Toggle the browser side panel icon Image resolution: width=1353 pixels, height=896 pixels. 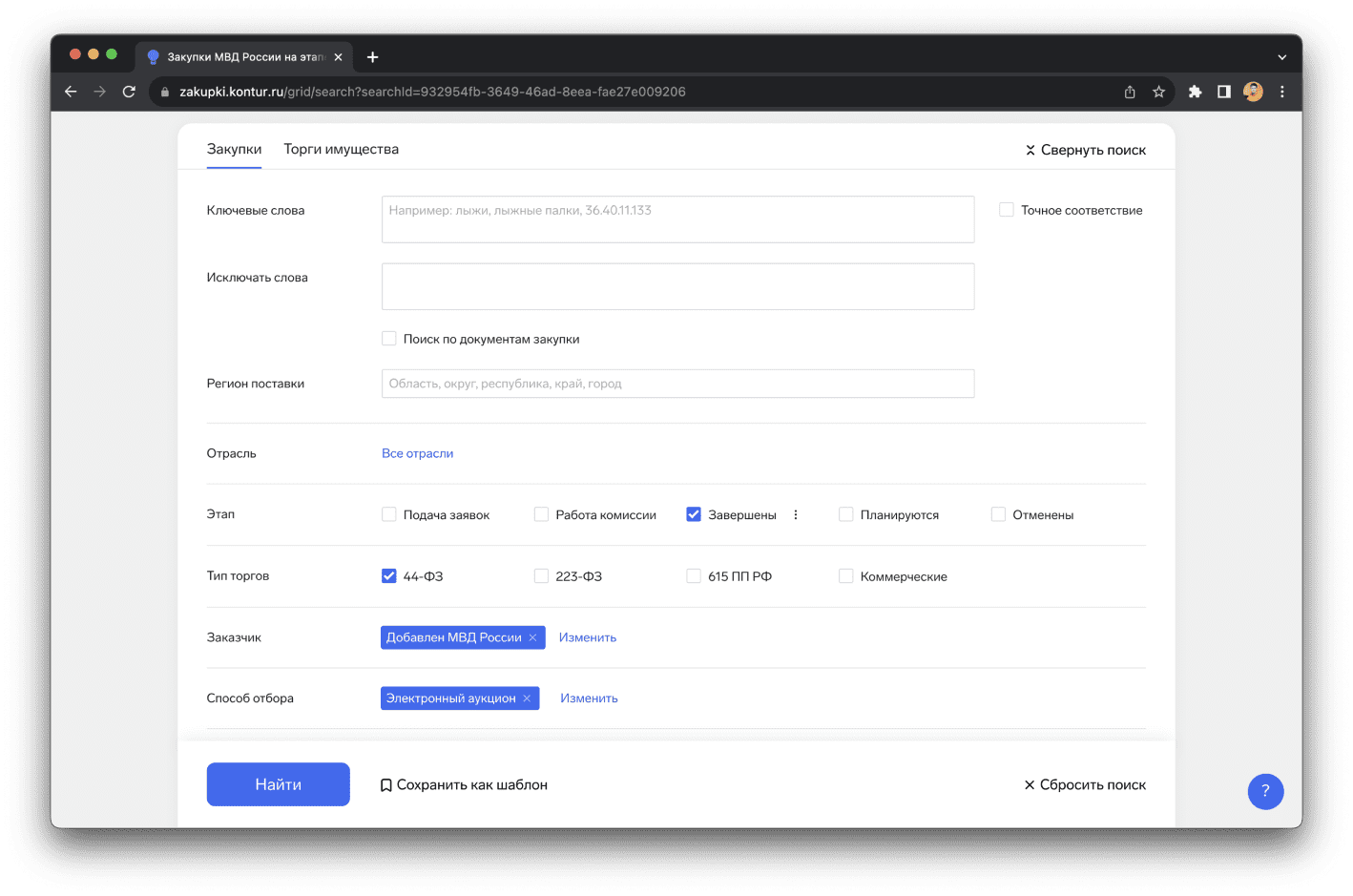pos(1223,92)
